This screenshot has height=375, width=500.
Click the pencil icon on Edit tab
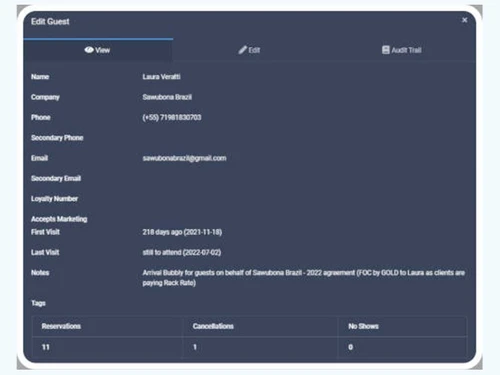point(242,50)
